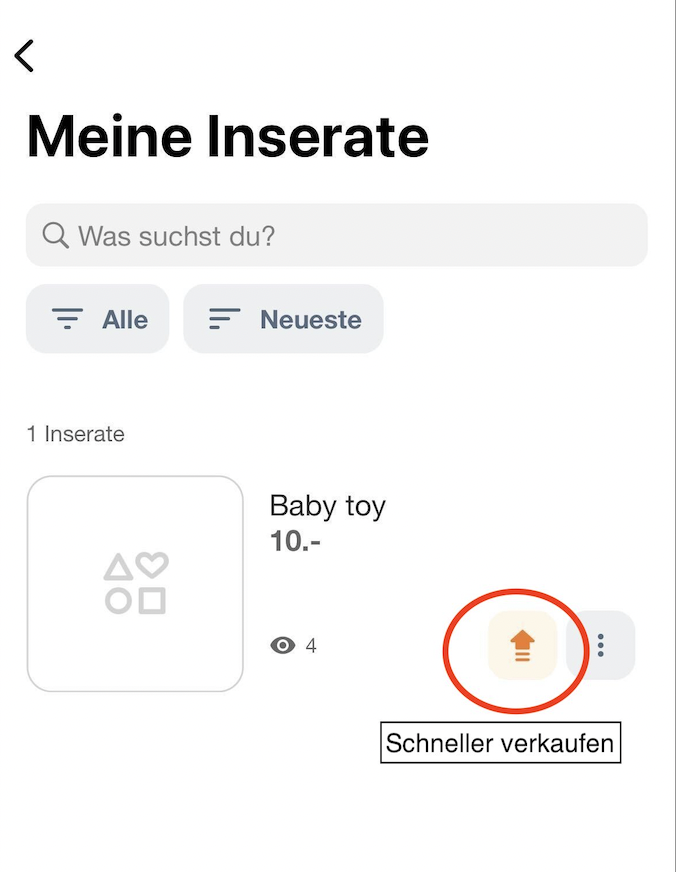Select the listing price "10.-"
The height and width of the screenshot is (872, 676).
click(295, 541)
